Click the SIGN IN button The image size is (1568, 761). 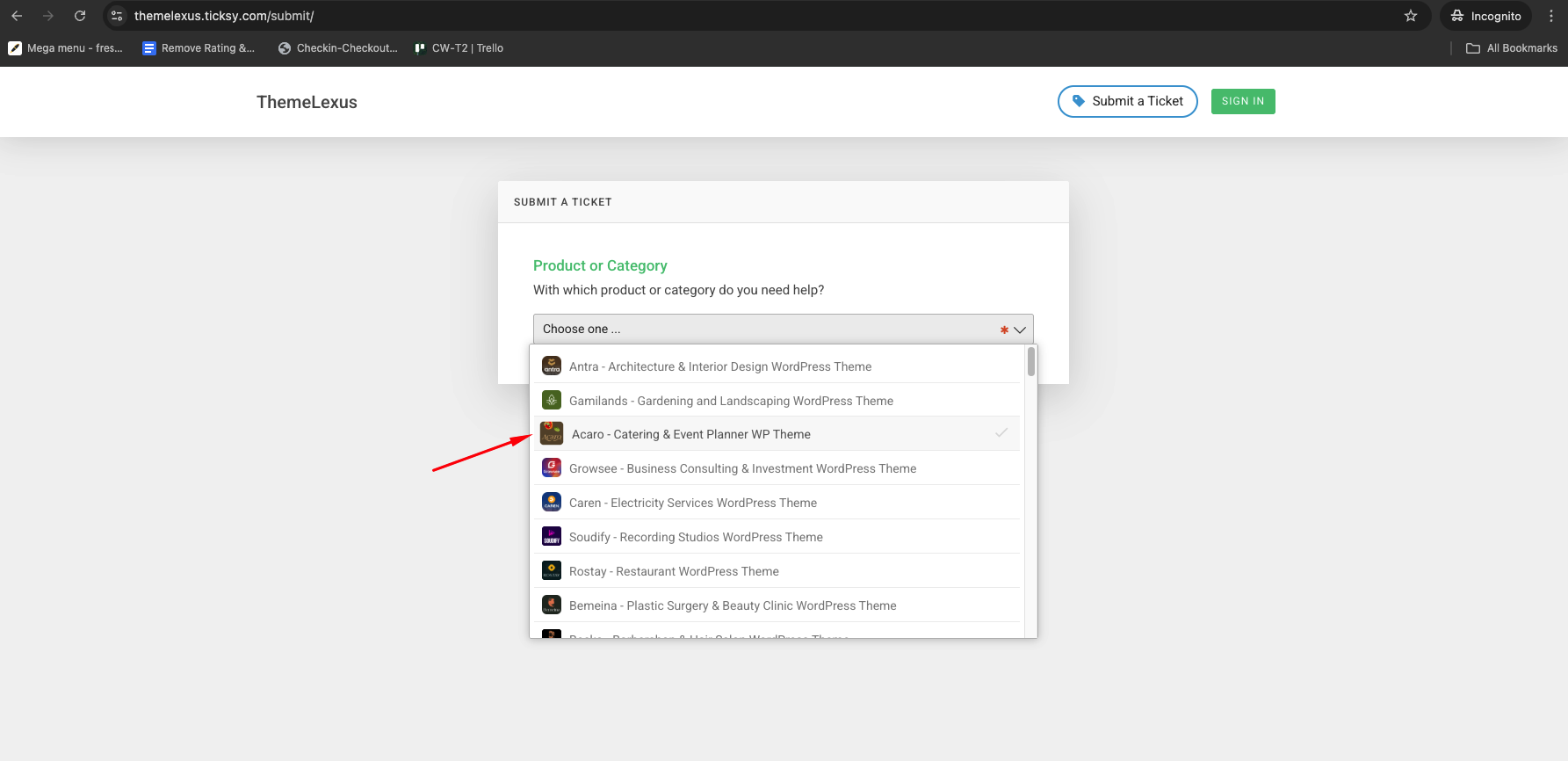coord(1242,101)
